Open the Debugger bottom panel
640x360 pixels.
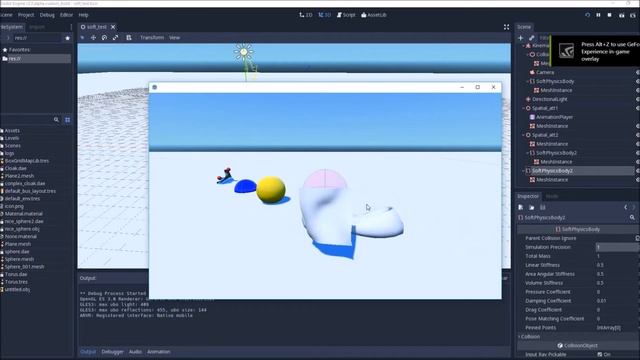tap(112, 352)
